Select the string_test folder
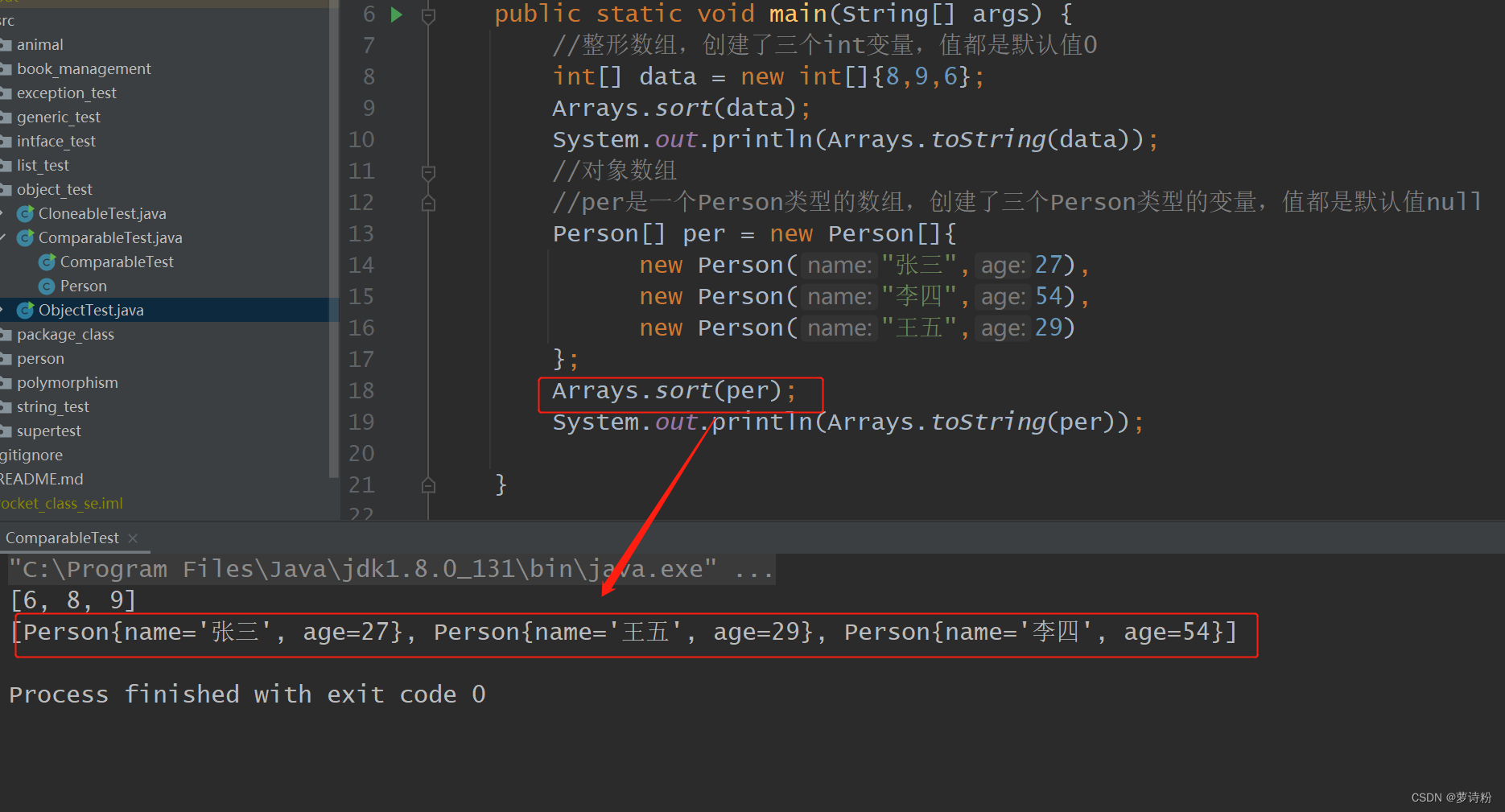 pyautogui.click(x=53, y=407)
